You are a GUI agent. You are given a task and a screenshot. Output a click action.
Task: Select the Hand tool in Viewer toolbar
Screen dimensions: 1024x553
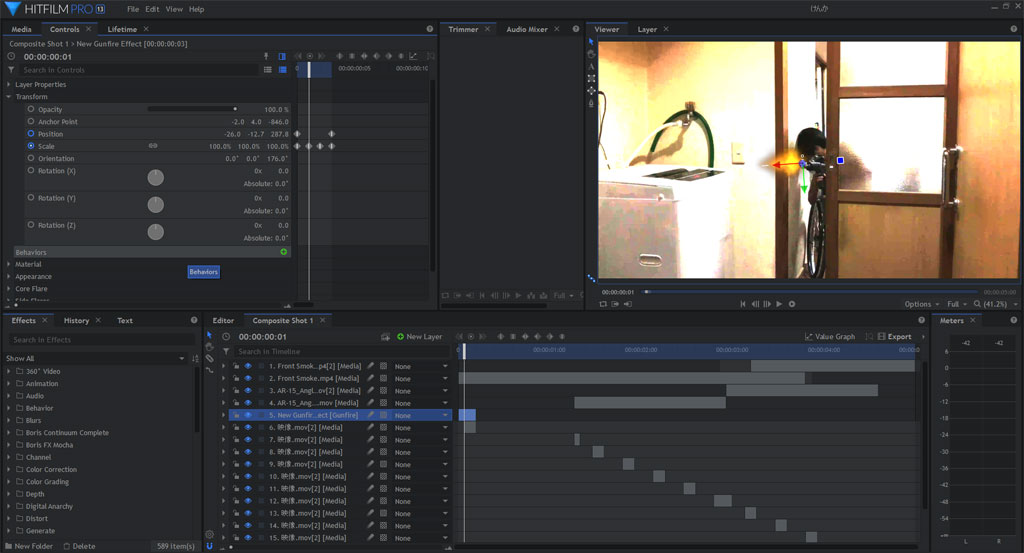point(591,54)
